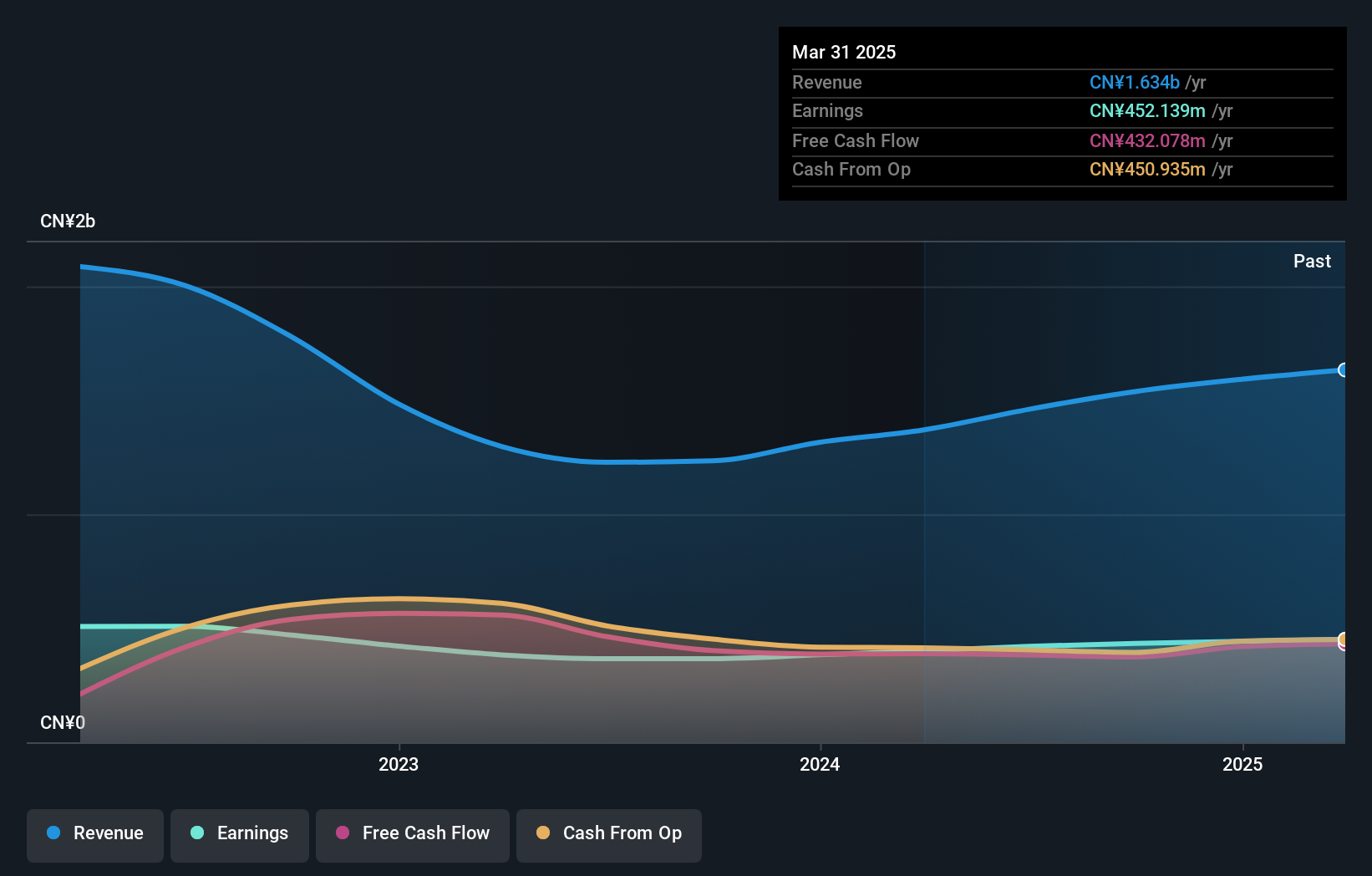This screenshot has height=876, width=1372.
Task: Click the CN¥0 y-axis label
Action: [63, 722]
